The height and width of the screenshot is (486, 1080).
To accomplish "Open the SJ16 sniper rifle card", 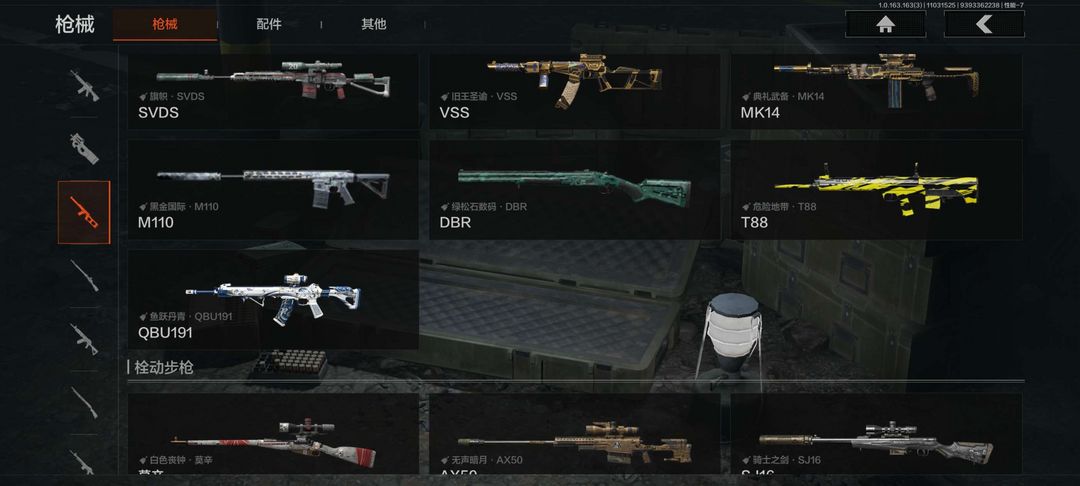I will (x=876, y=434).
